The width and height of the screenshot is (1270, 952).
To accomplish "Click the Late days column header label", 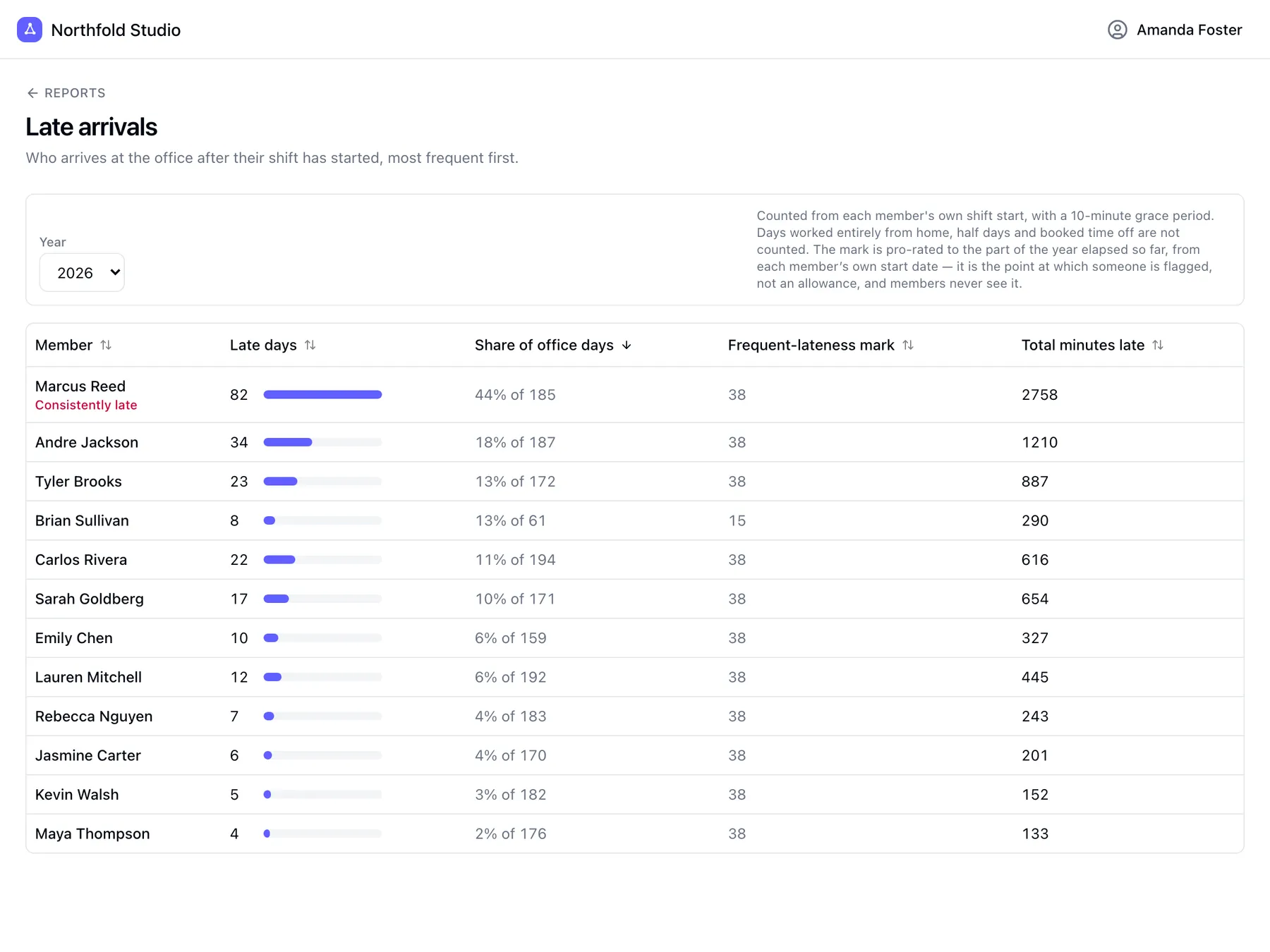I will [263, 345].
